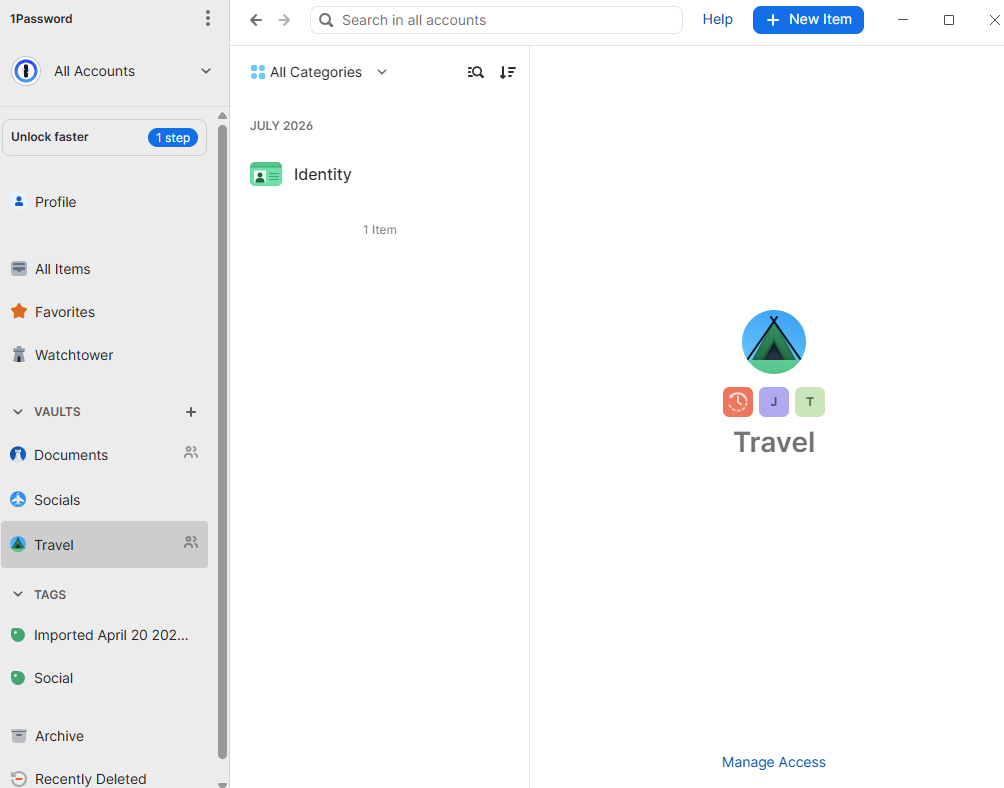This screenshot has height=788, width=1004.
Task: Maximize the 1Password window
Action: tap(949, 20)
